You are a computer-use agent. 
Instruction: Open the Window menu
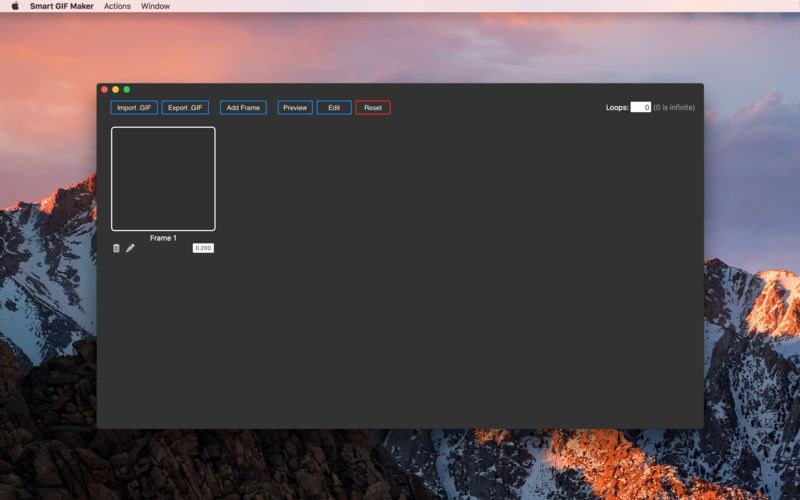point(156,6)
